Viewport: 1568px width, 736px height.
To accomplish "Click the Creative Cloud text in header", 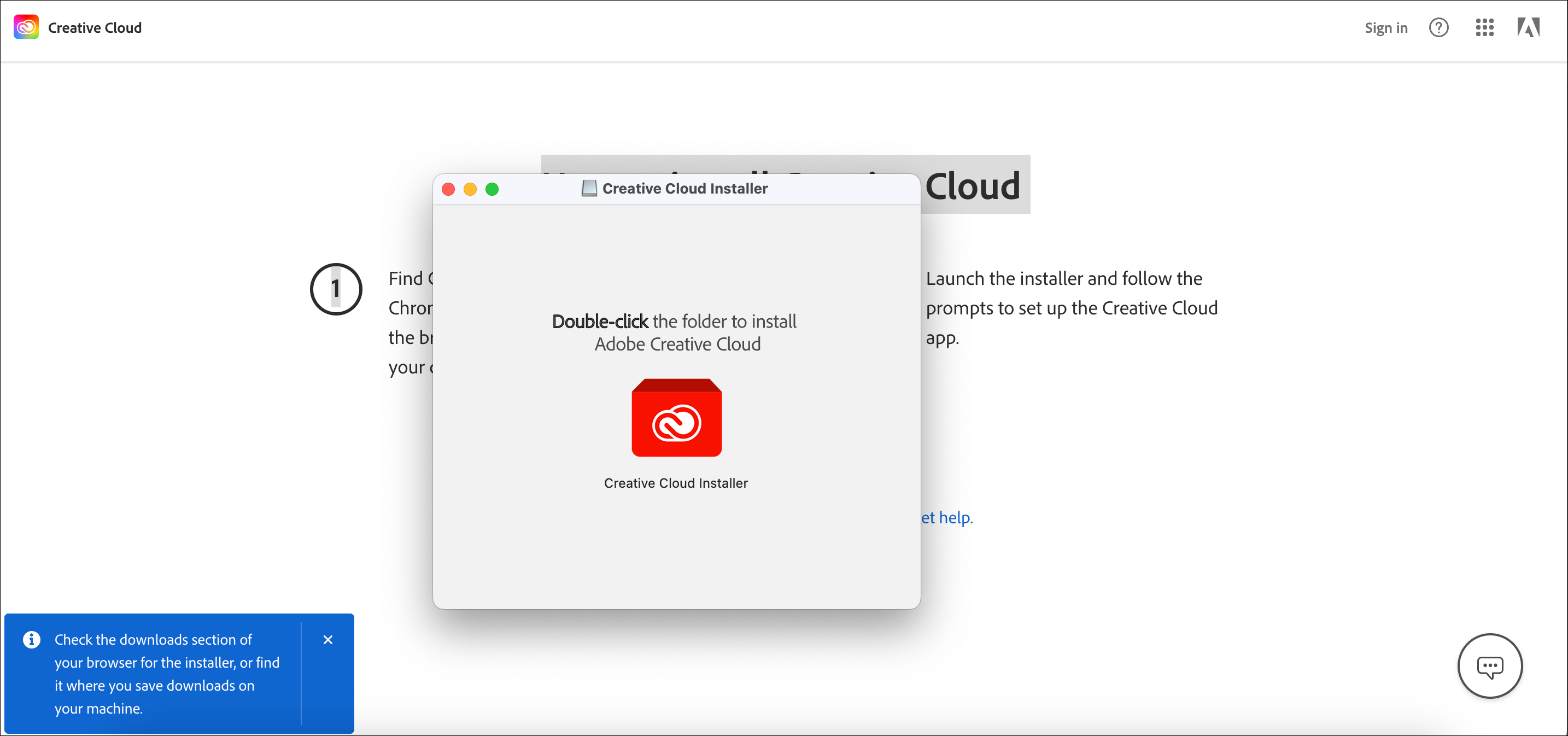I will click(95, 27).
